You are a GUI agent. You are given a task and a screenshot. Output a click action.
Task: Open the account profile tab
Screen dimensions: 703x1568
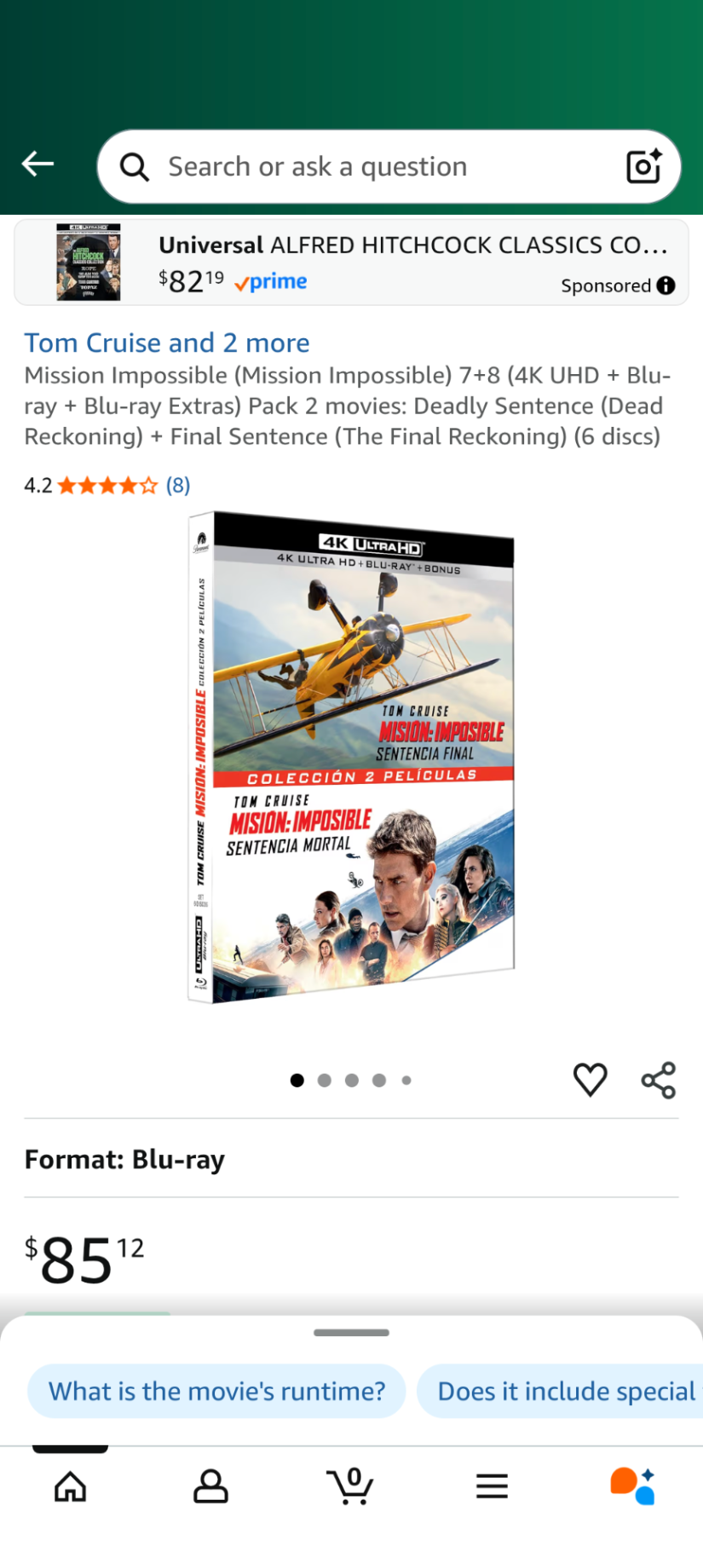point(210,1487)
